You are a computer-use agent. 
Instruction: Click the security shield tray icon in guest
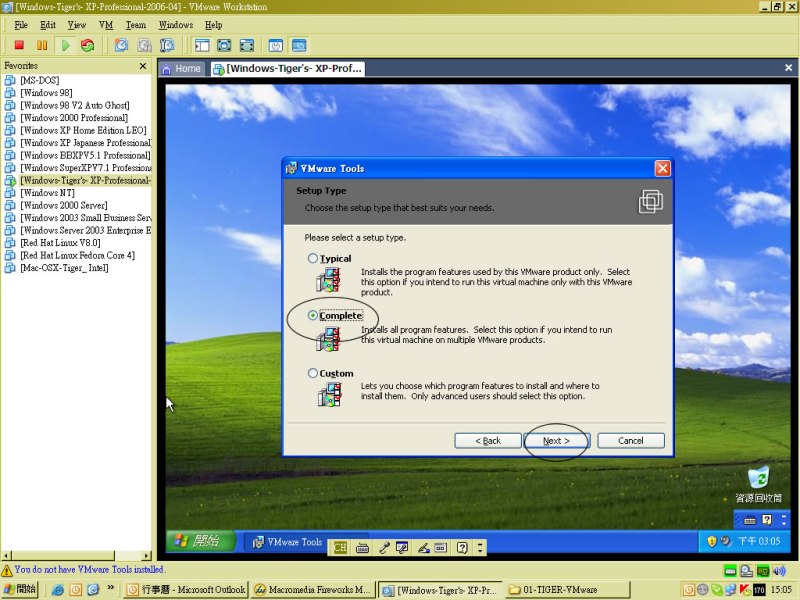[x=711, y=541]
